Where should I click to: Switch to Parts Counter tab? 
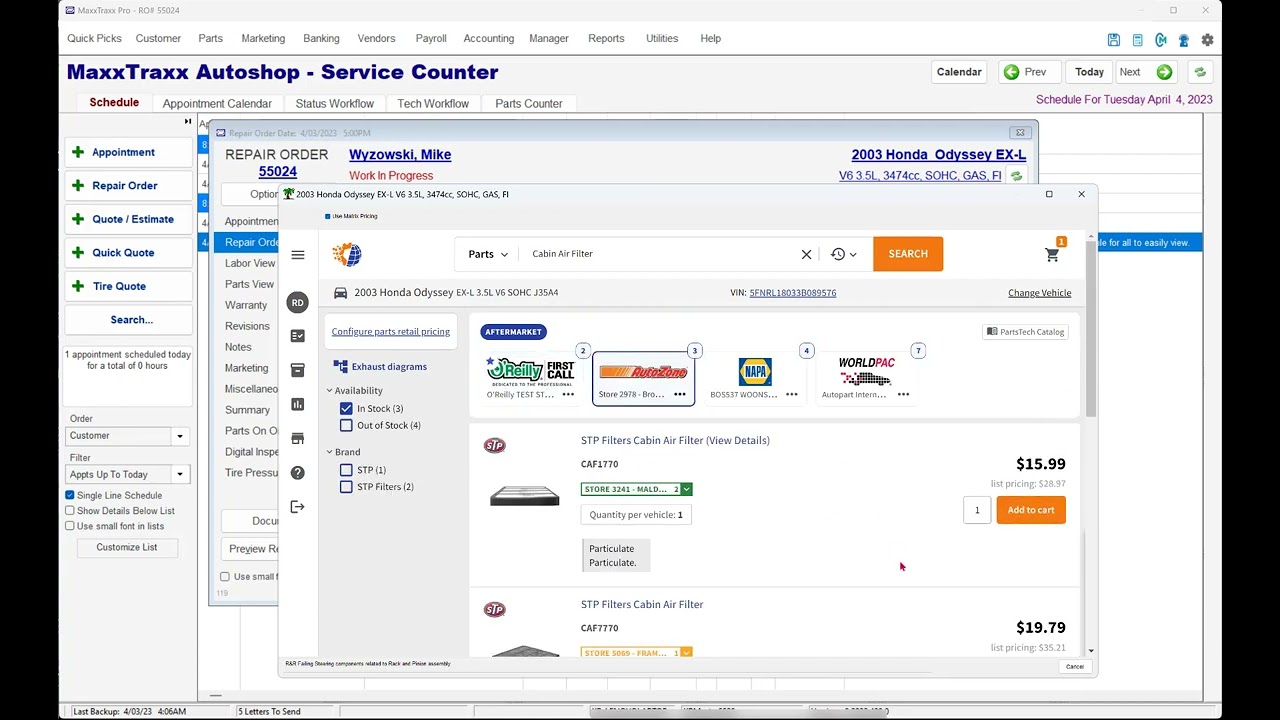point(529,103)
